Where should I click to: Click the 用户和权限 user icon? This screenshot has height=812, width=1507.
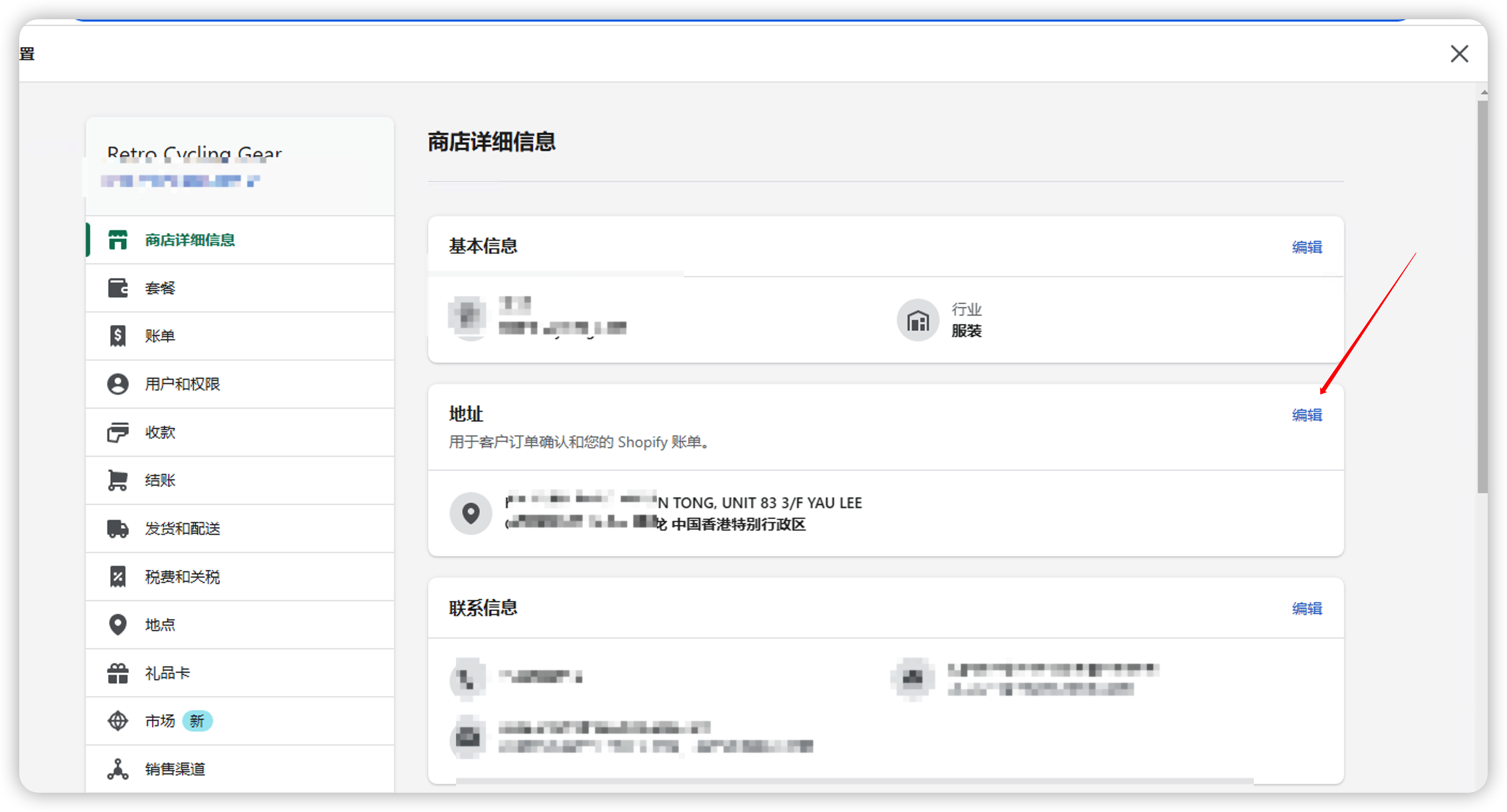(118, 384)
